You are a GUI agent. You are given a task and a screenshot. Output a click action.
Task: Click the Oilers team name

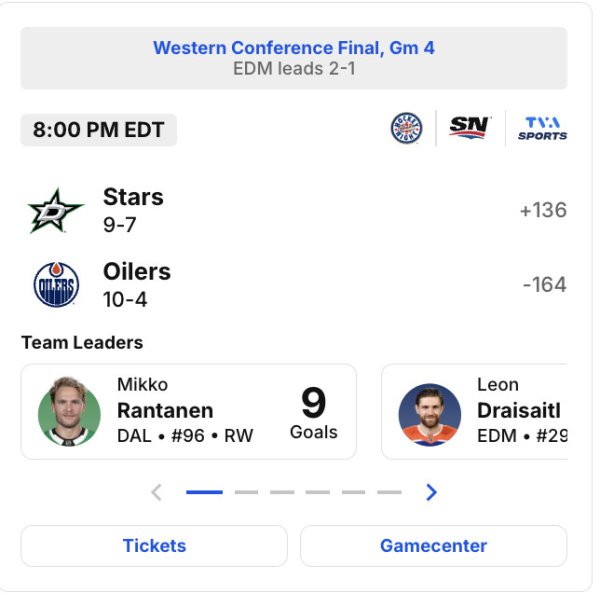click(137, 271)
